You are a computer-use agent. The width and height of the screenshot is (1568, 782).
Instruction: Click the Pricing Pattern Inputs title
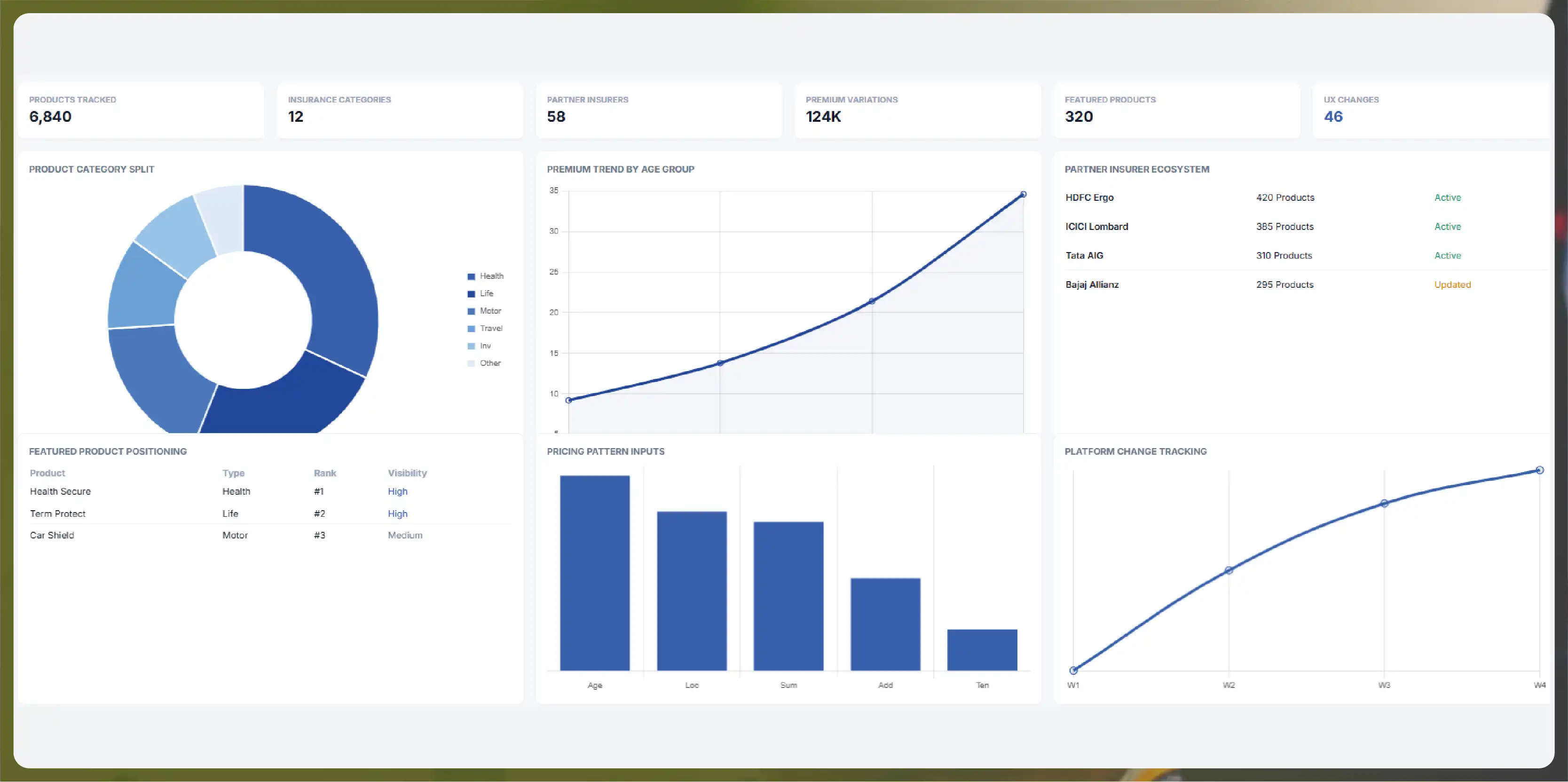(x=605, y=451)
